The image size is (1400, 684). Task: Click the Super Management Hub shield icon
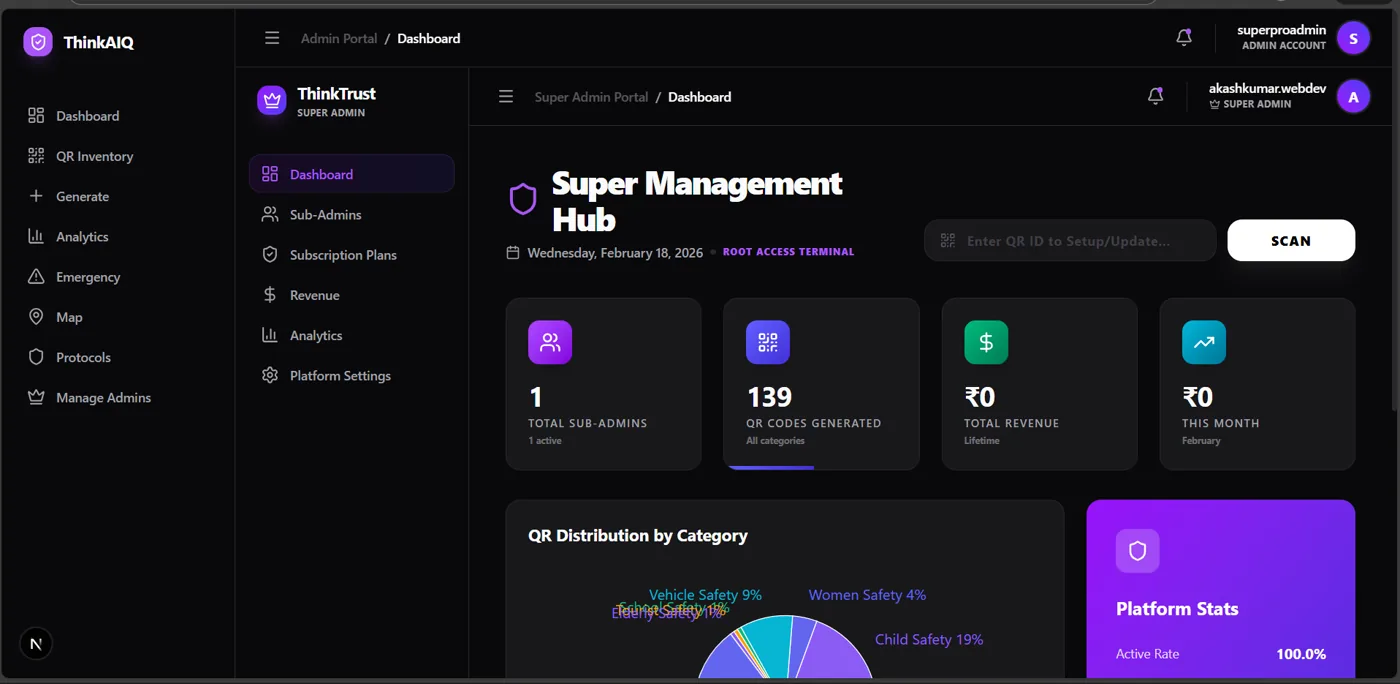(523, 199)
